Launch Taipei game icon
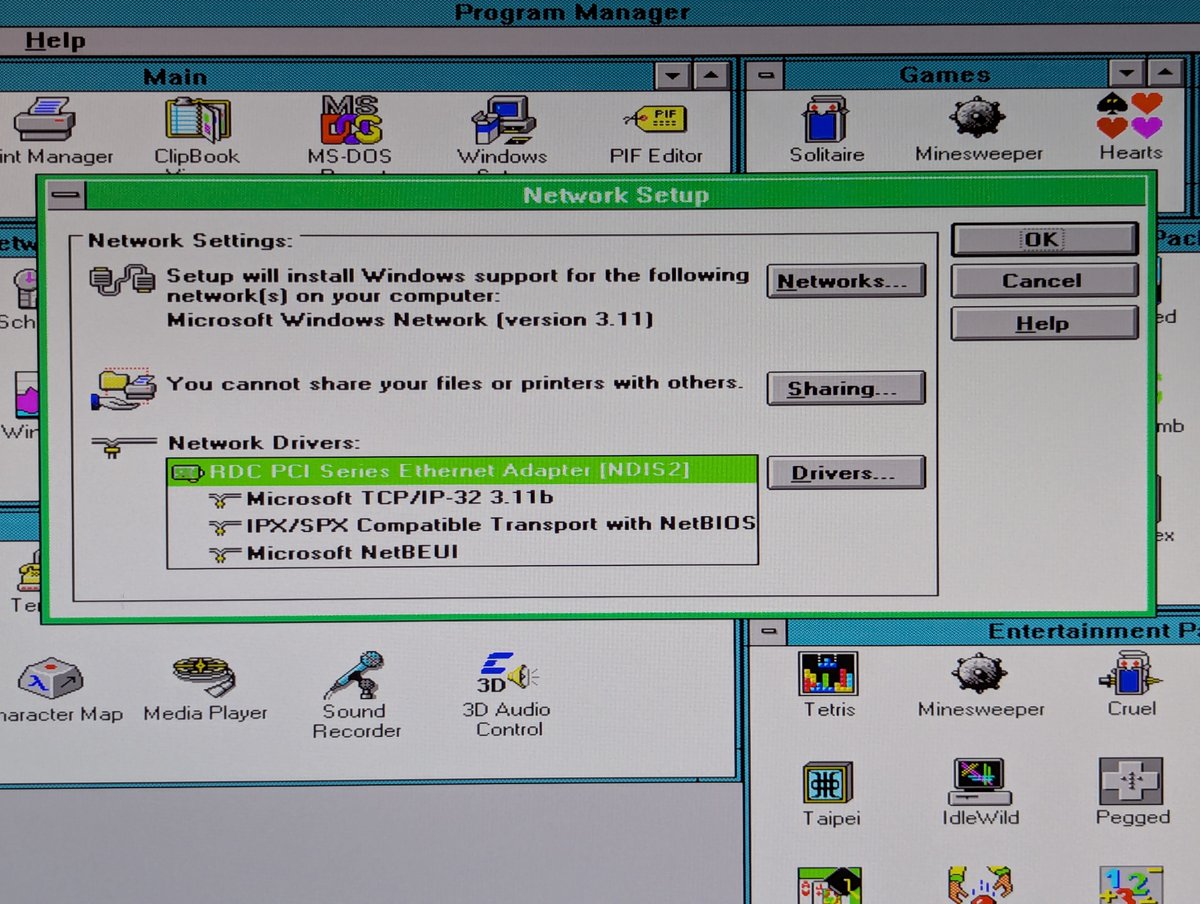This screenshot has width=1200, height=904. pyautogui.click(x=828, y=783)
